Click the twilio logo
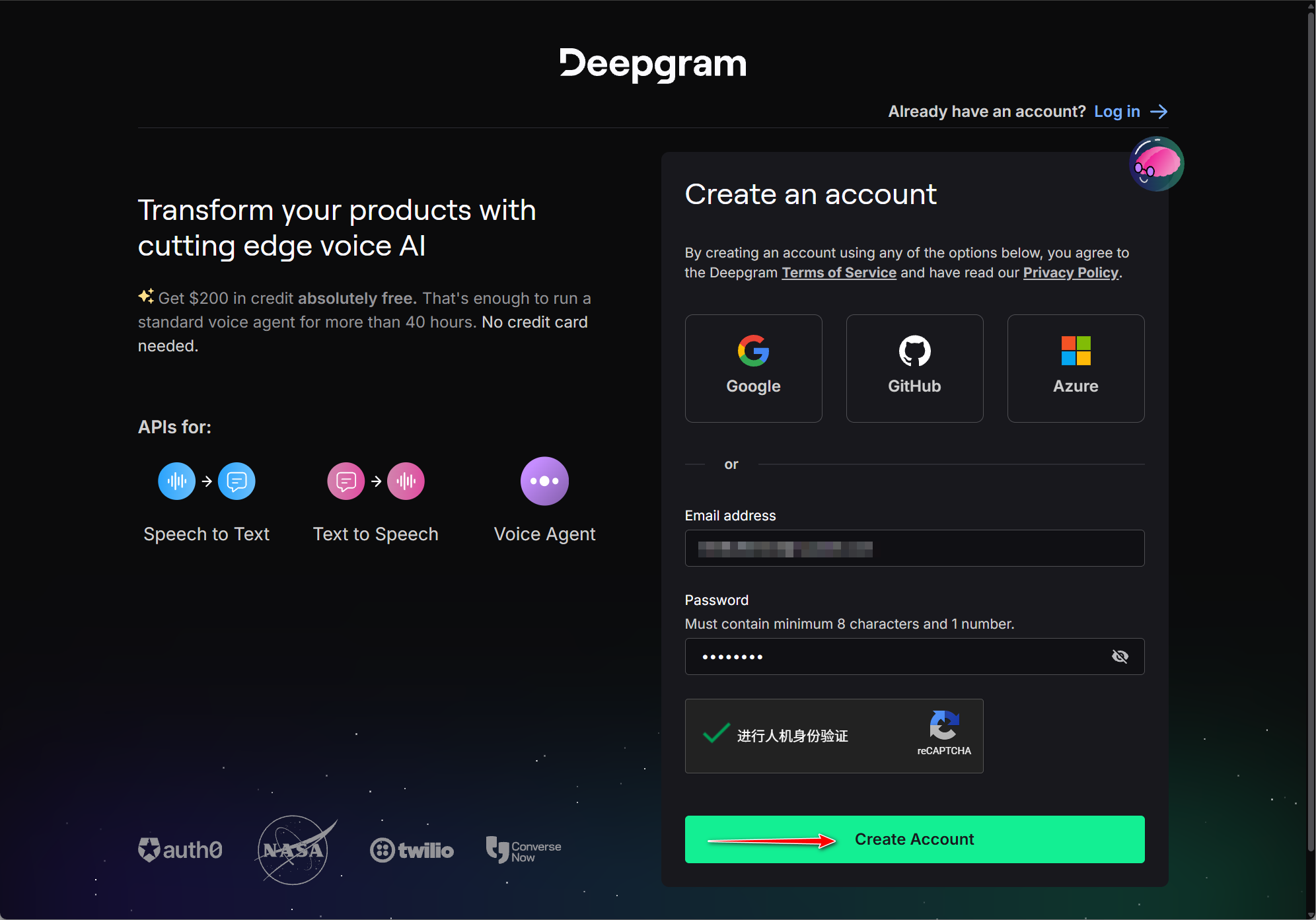Viewport: 1316px width, 920px height. 412,850
